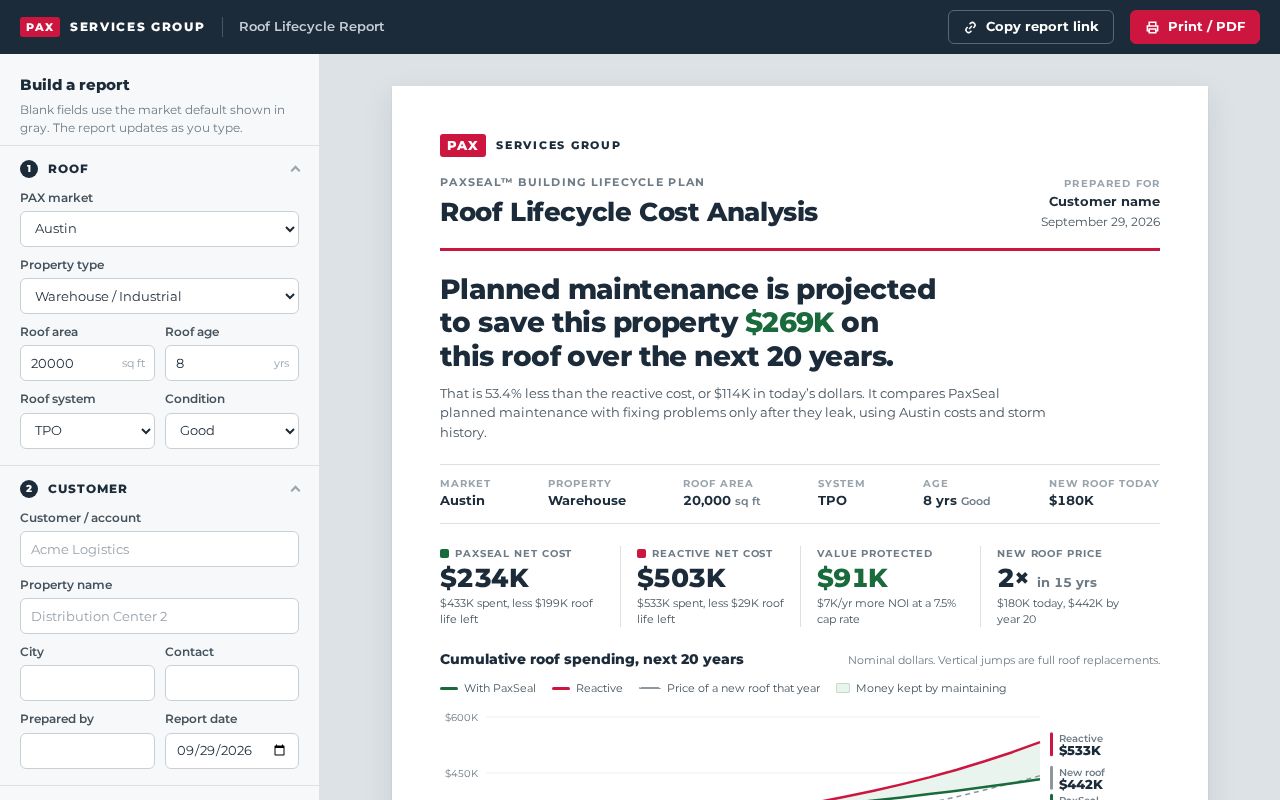Click the 2× new roof price figure
1280x800 pixels.
(1013, 578)
